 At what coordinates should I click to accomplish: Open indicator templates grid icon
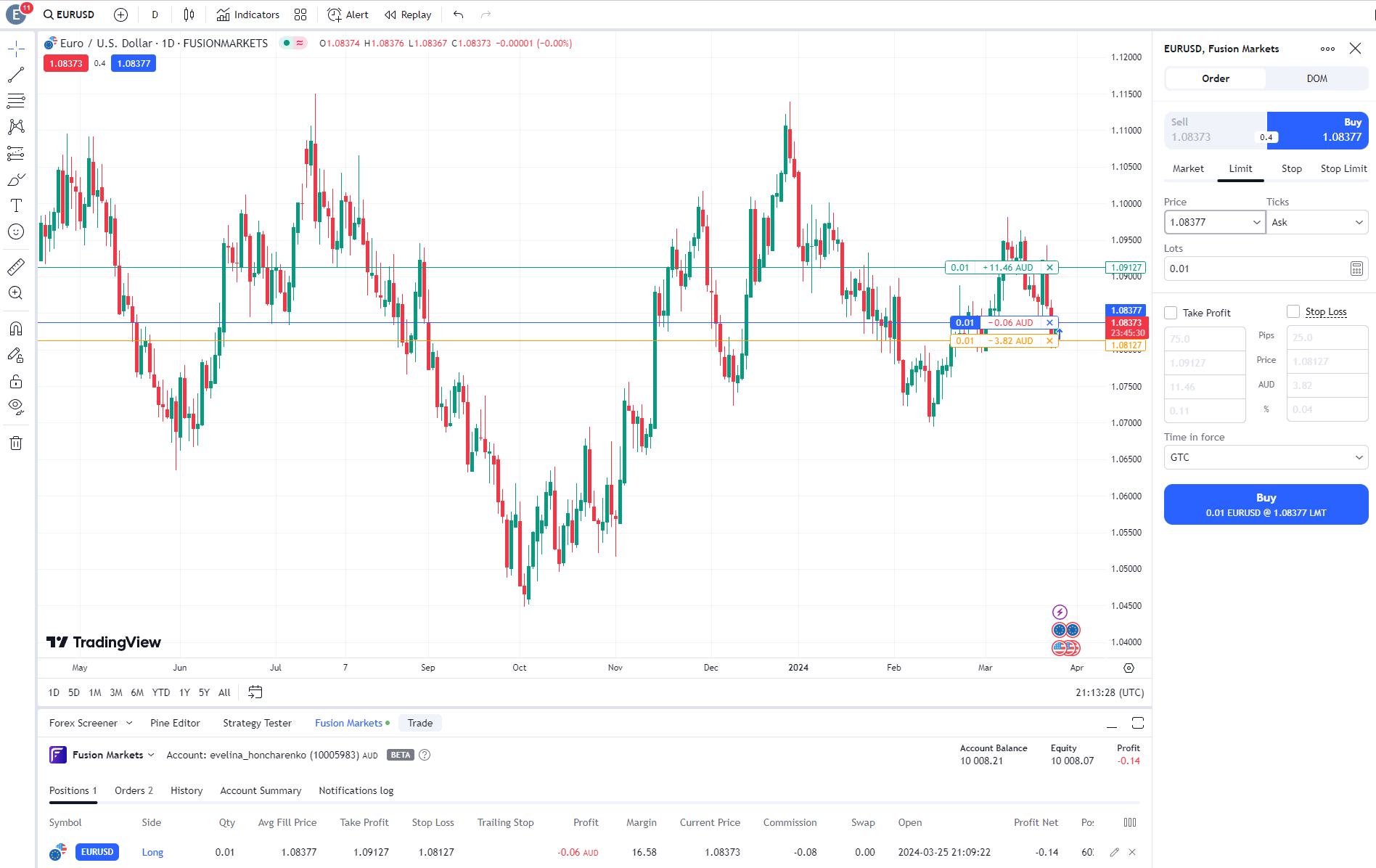point(300,15)
